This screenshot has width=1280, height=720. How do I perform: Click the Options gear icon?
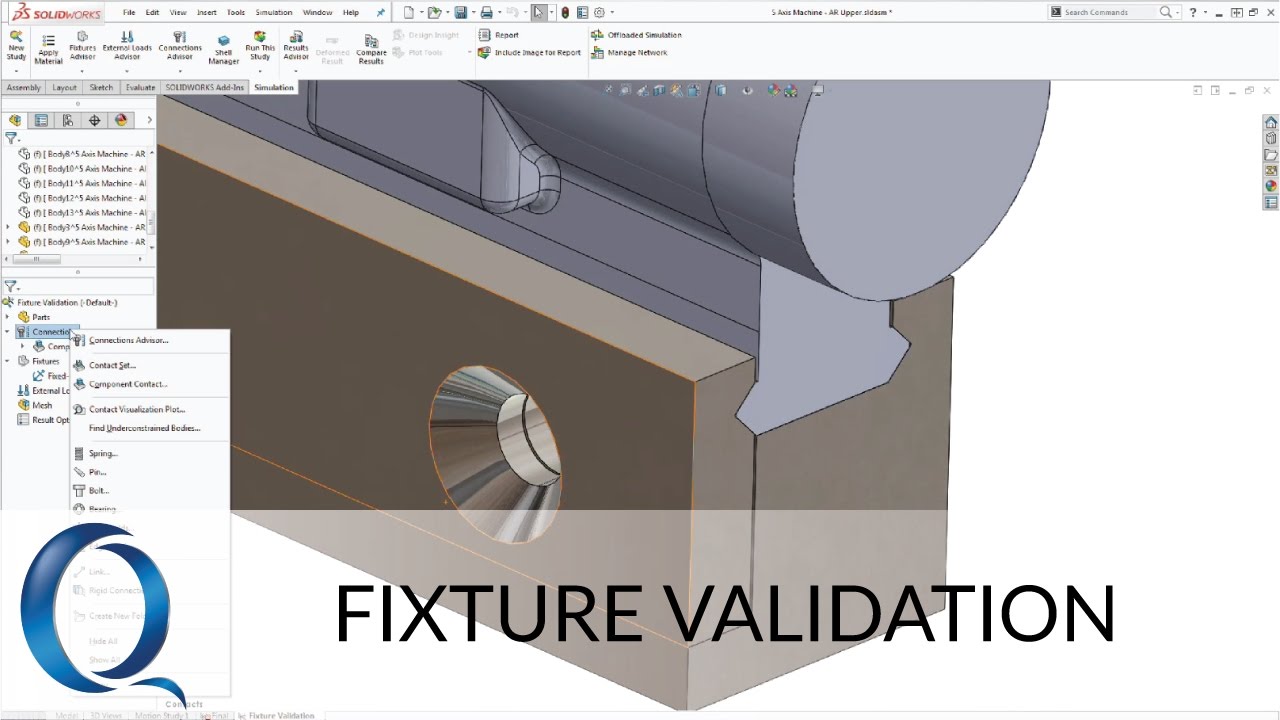tap(599, 12)
